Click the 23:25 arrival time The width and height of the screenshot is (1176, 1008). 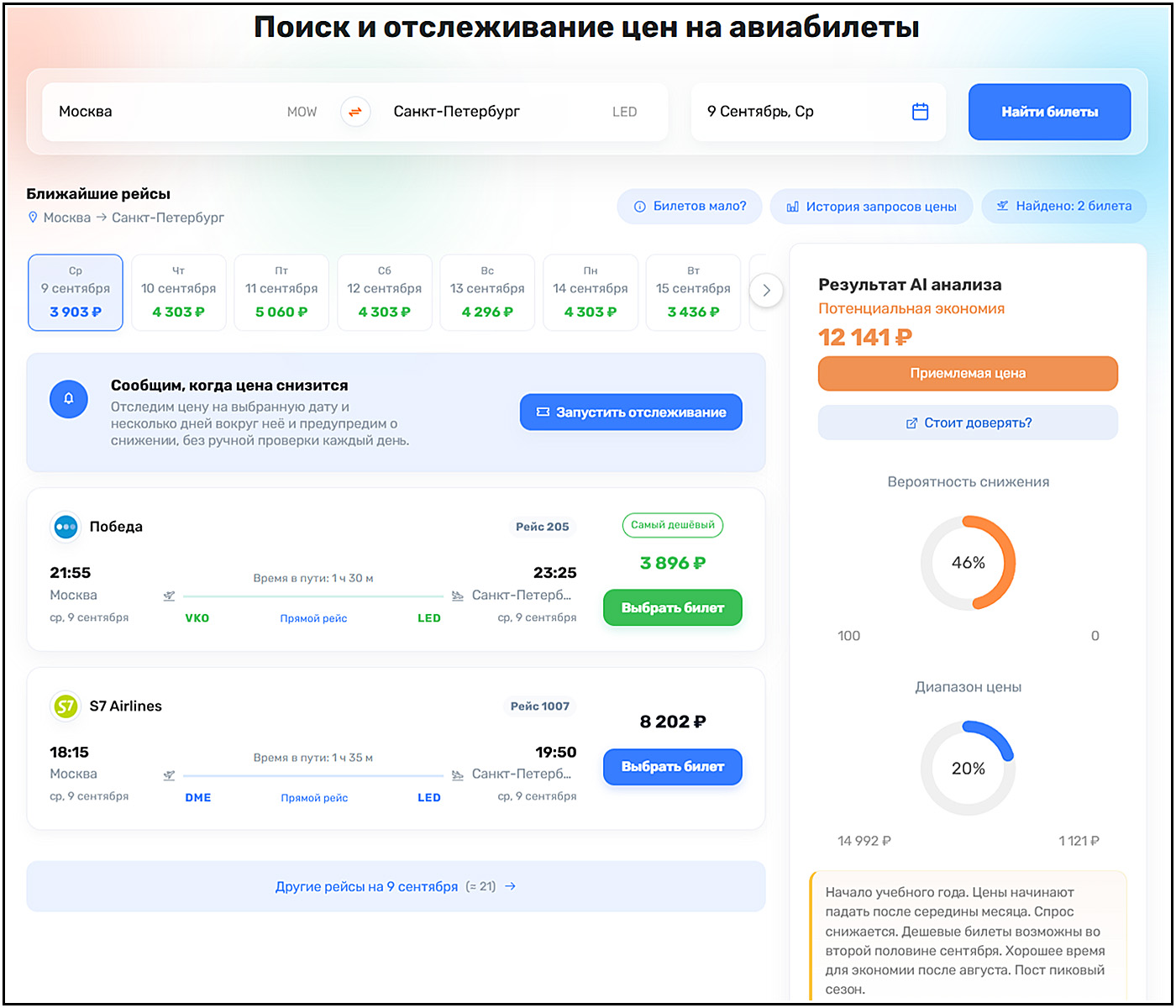pyautogui.click(x=555, y=573)
